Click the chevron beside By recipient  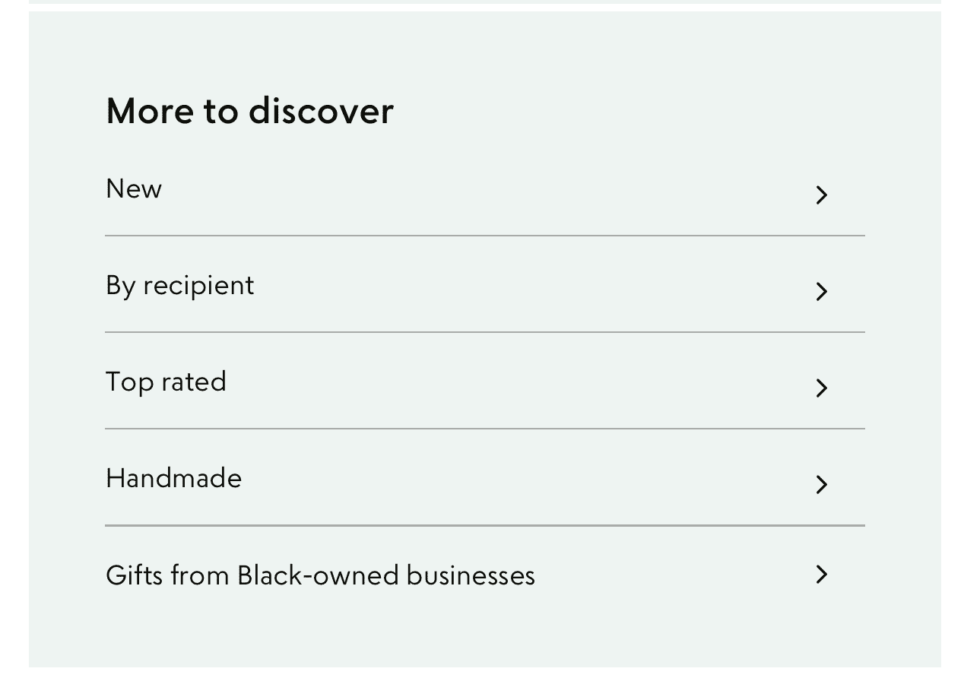(x=822, y=292)
